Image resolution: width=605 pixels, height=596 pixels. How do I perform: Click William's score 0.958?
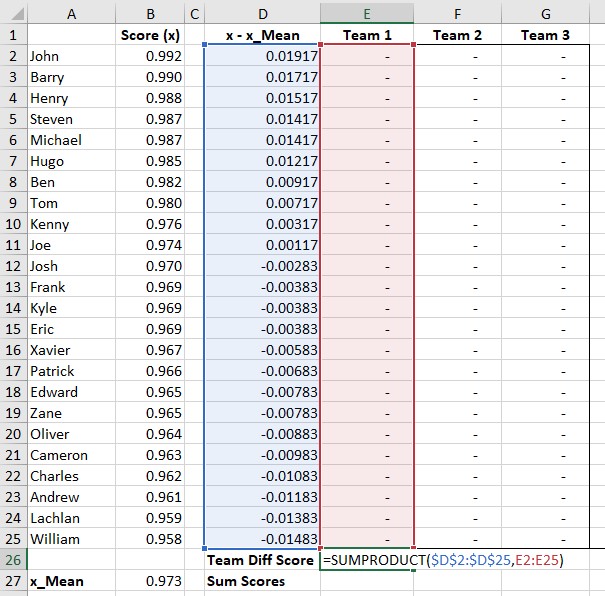[150, 539]
